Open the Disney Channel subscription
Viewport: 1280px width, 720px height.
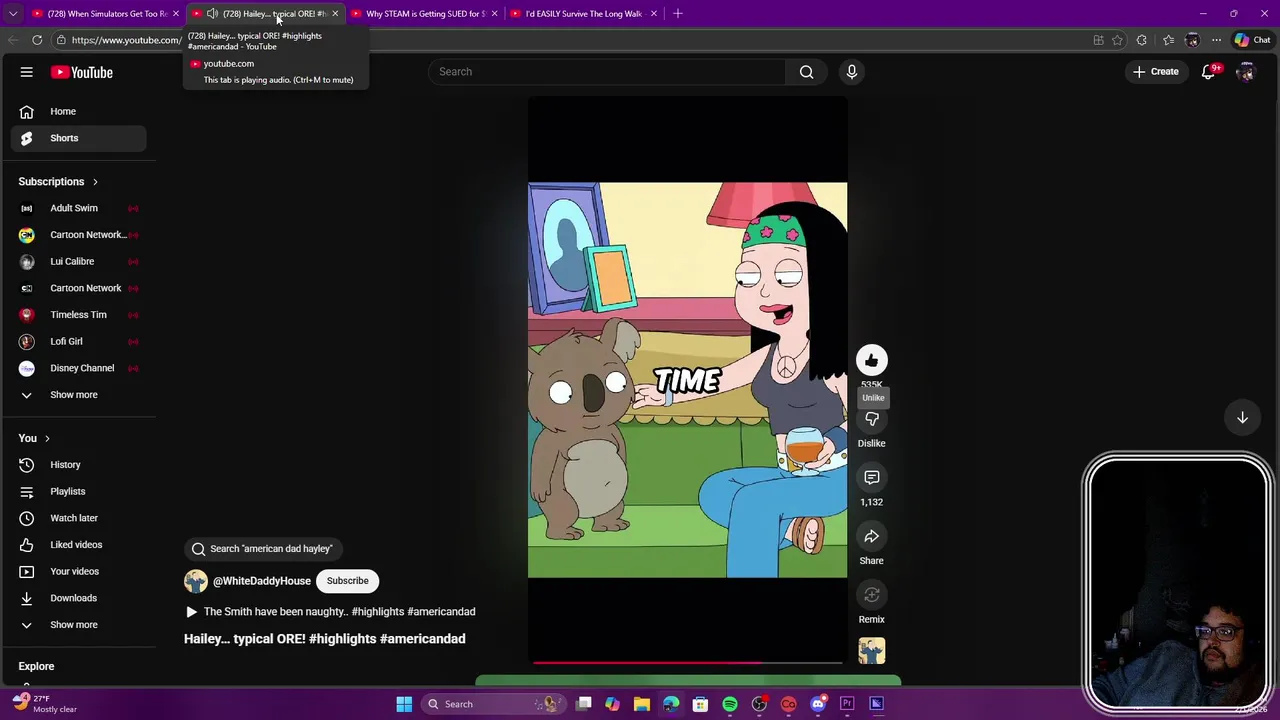(x=78, y=368)
